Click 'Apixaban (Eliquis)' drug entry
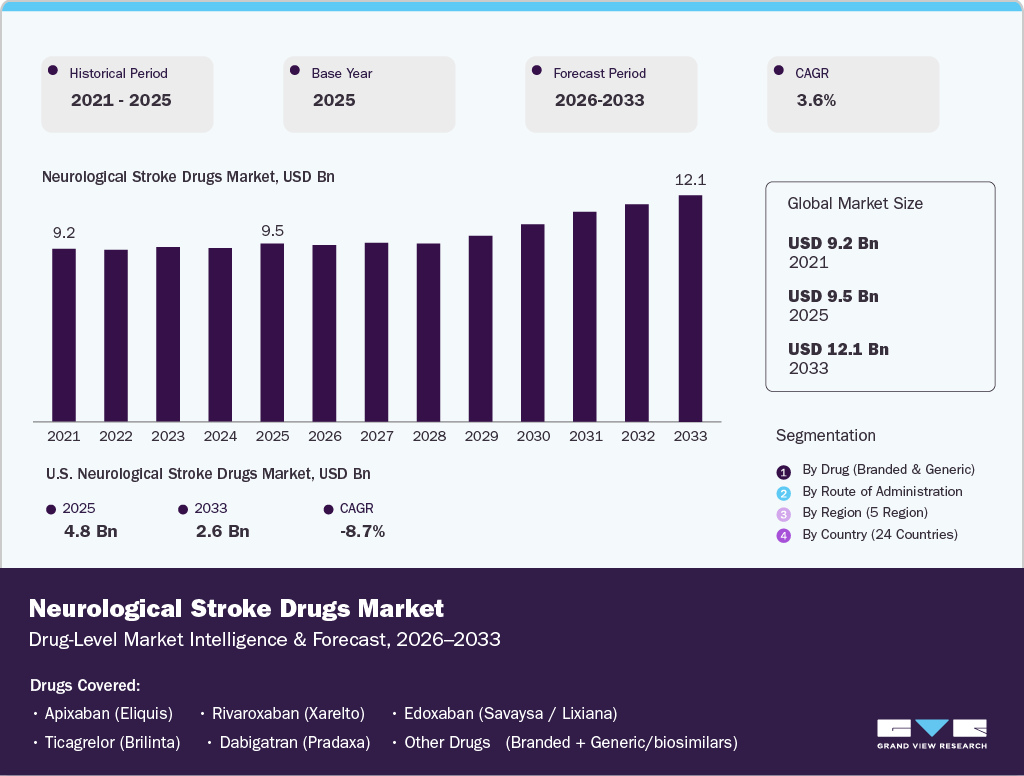This screenshot has width=1024, height=776. 108,713
